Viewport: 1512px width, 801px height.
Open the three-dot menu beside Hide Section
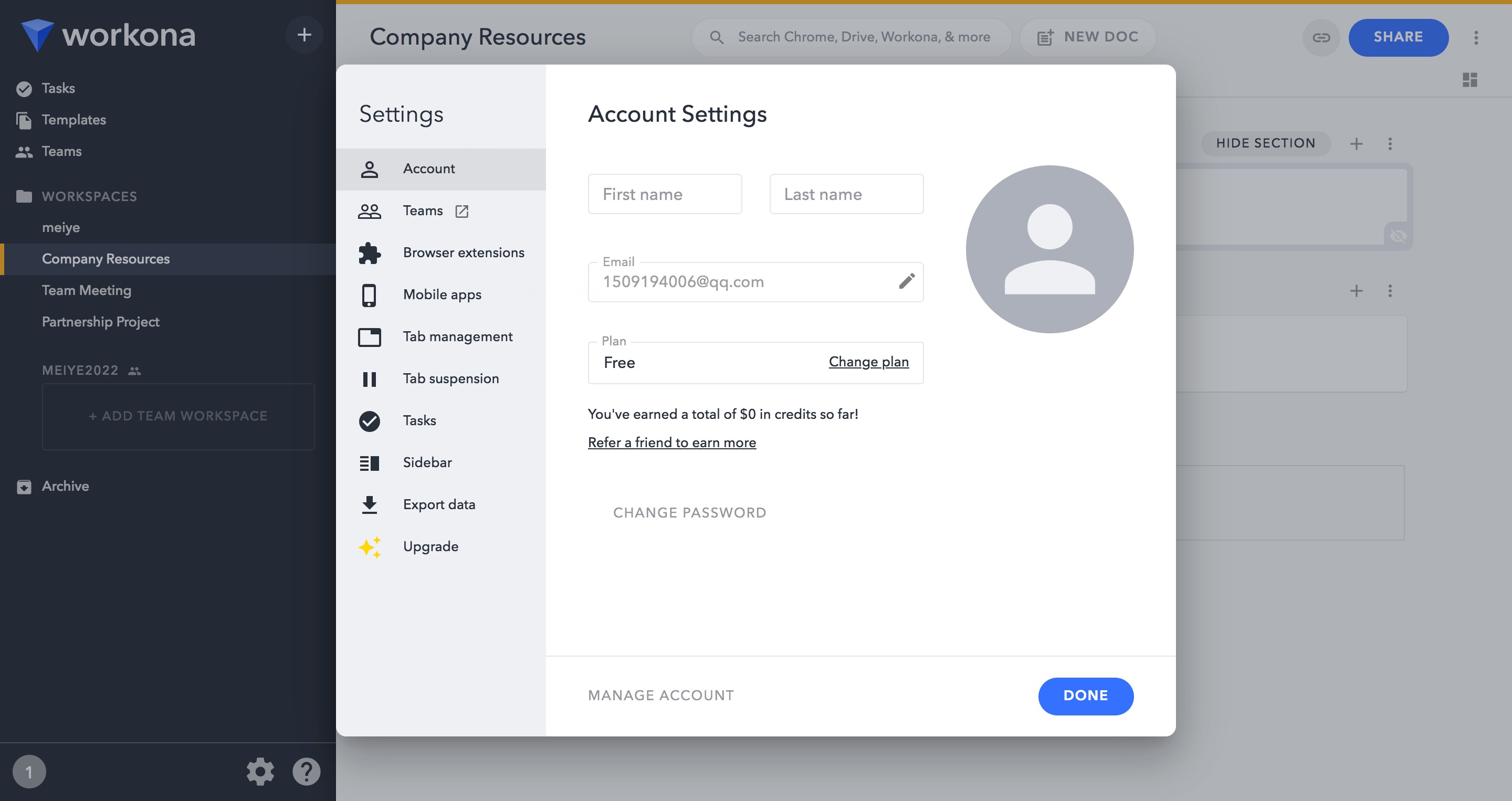click(1390, 143)
